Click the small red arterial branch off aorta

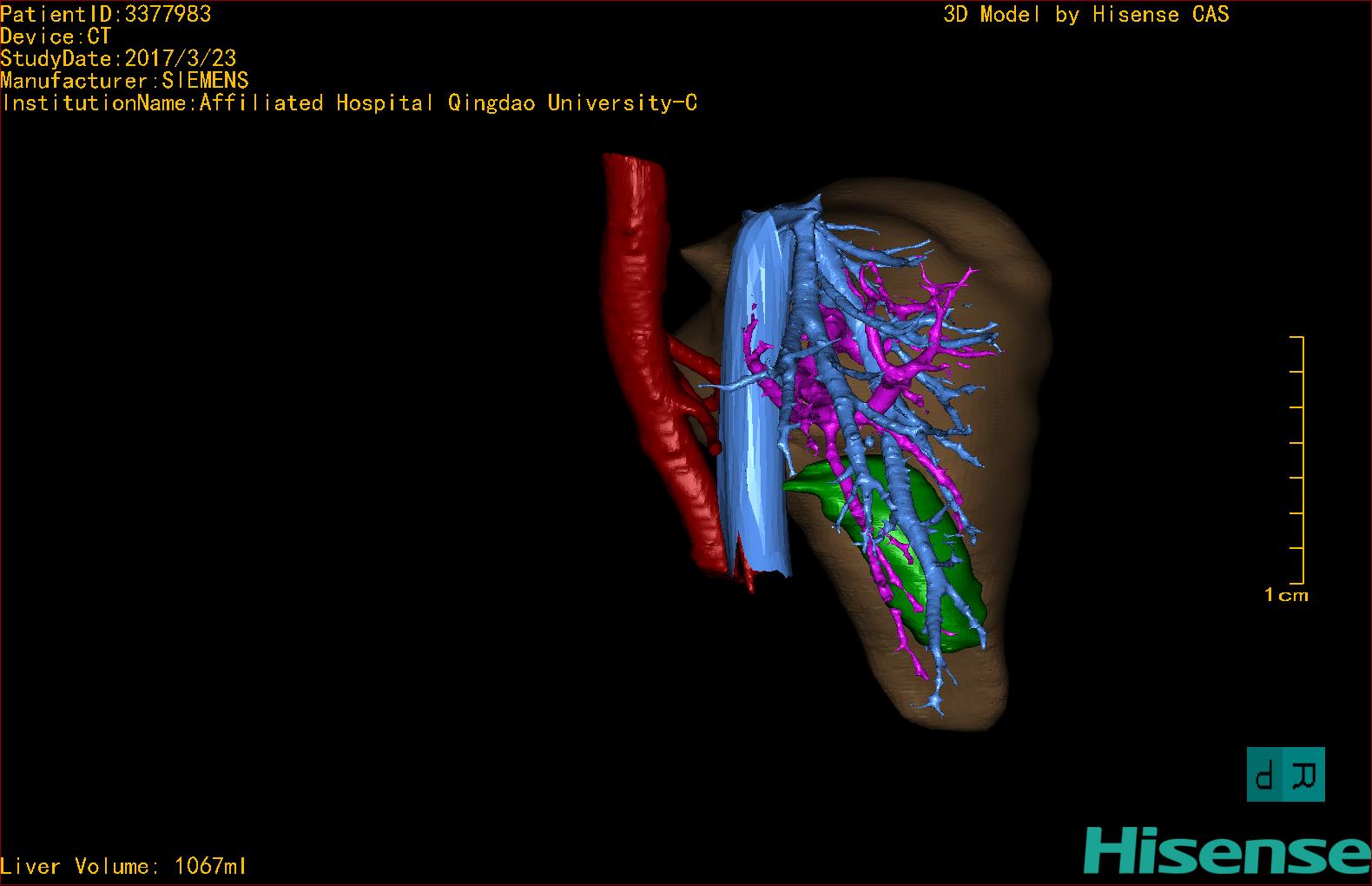click(690, 358)
